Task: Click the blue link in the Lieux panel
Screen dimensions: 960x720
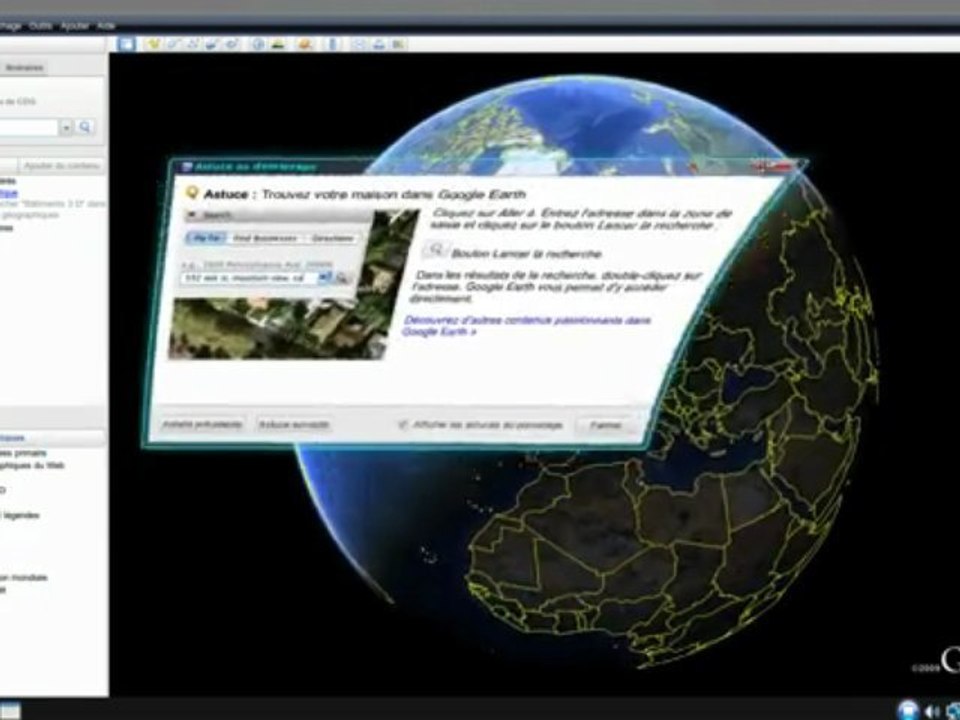Action: [x=9, y=193]
